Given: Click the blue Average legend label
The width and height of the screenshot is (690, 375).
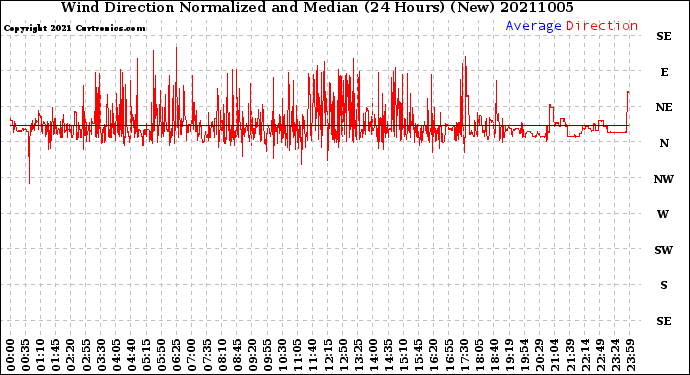Looking at the screenshot, I should pyautogui.click(x=533, y=26).
